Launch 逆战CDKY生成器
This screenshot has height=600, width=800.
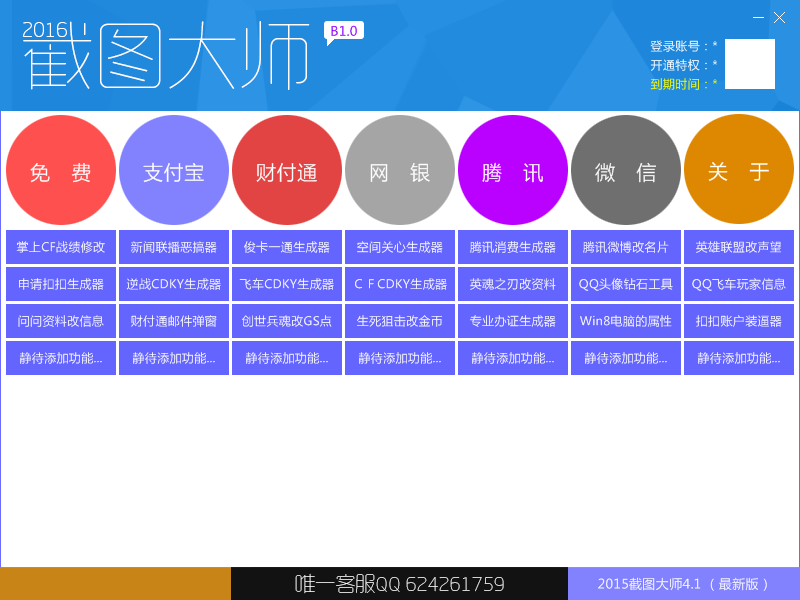tap(174, 284)
